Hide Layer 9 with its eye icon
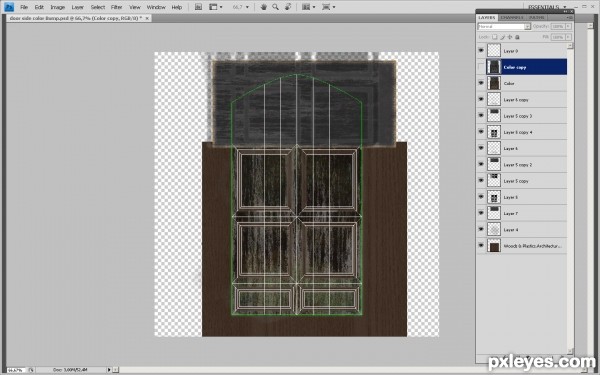The height and width of the screenshot is (375, 600). (x=481, y=51)
